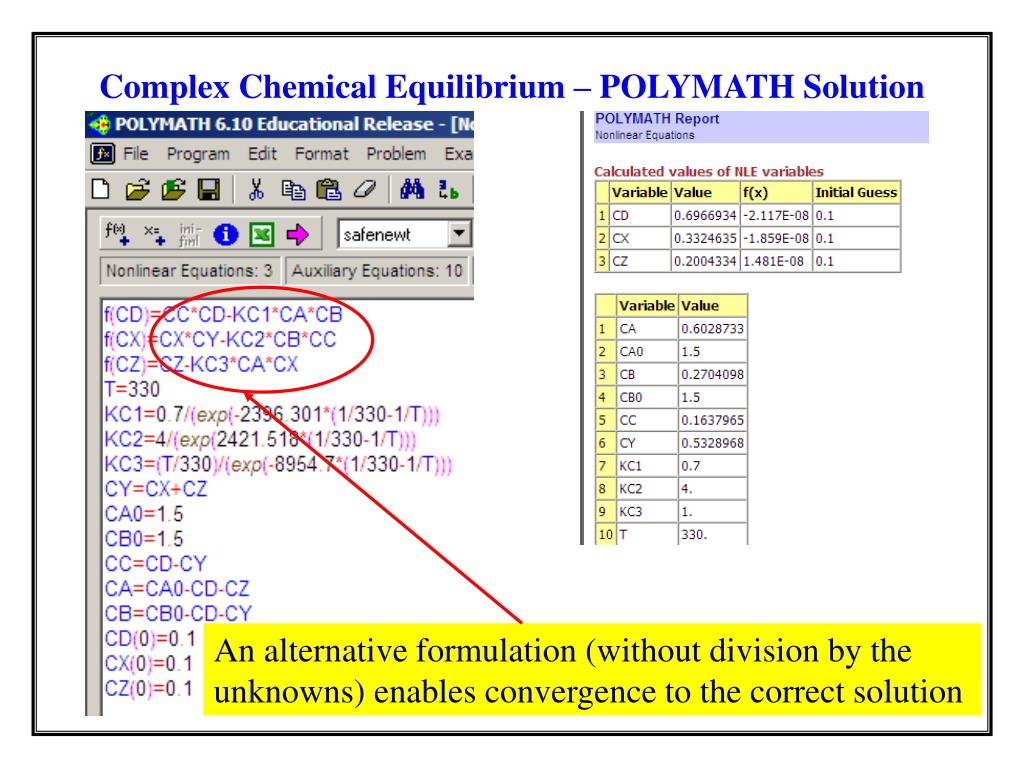Click the Eraser clear icon
The width and height of the screenshot is (1024, 768).
click(x=365, y=189)
